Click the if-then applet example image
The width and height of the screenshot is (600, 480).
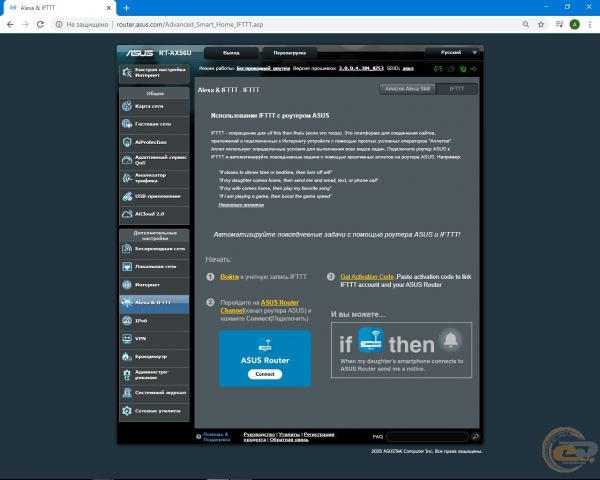pos(401,350)
